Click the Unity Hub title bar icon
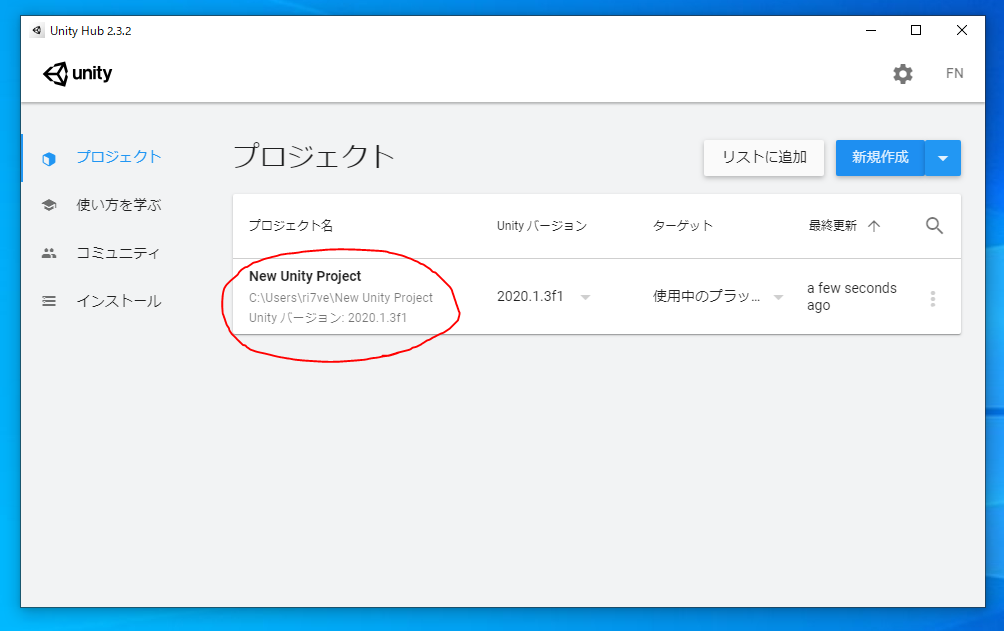The width and height of the screenshot is (1004, 631). (37, 30)
